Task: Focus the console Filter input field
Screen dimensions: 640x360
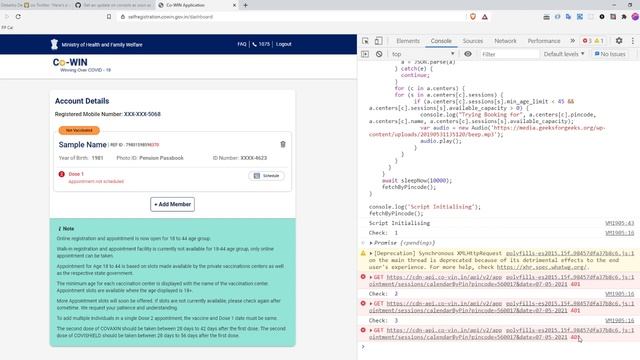Action: point(509,54)
